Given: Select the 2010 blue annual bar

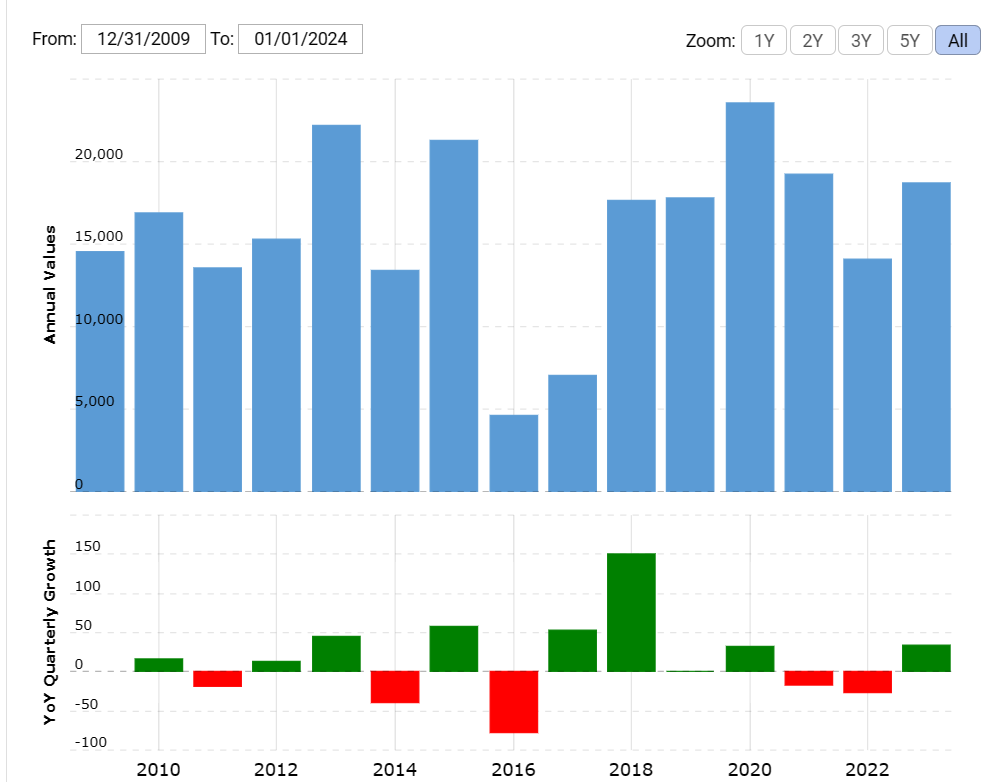Looking at the screenshot, I should point(159,352).
